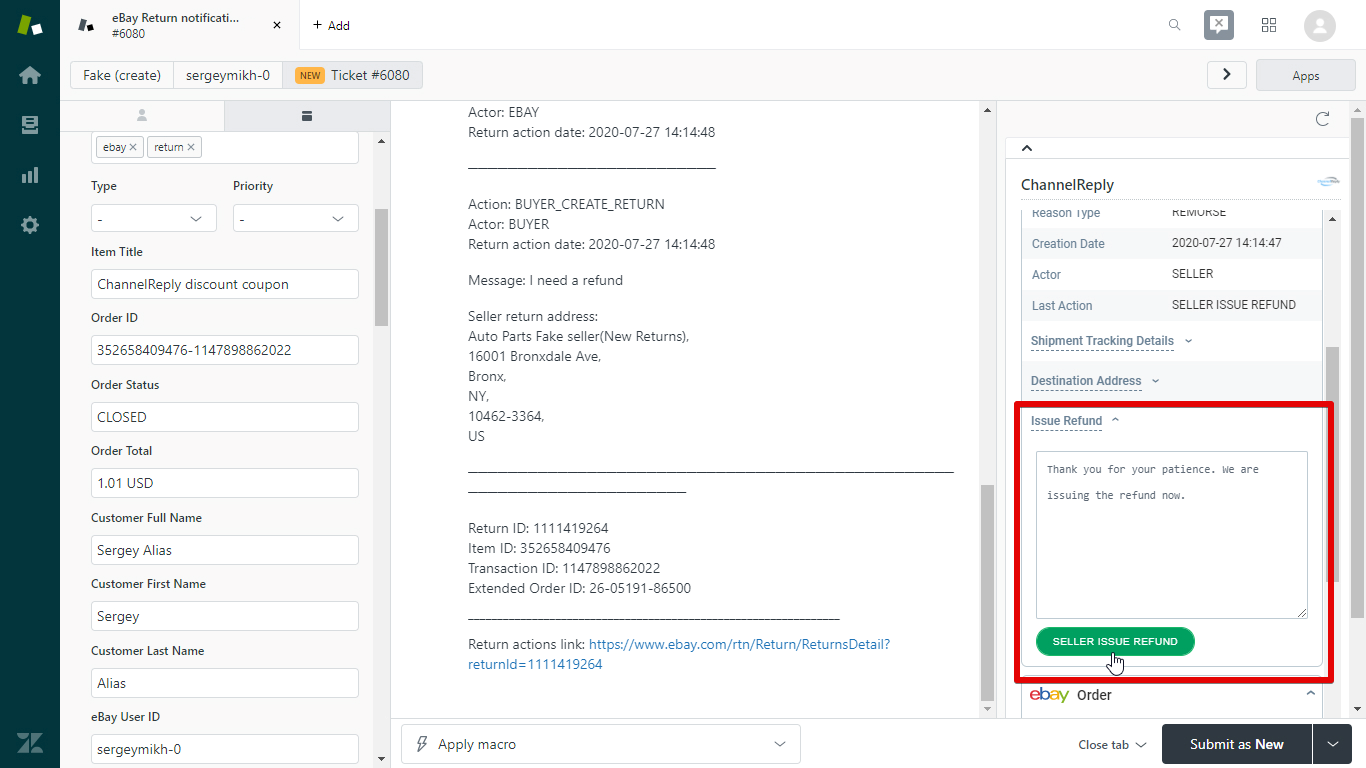Open the eBay return actions link
The height and width of the screenshot is (768, 1366).
click(x=679, y=654)
